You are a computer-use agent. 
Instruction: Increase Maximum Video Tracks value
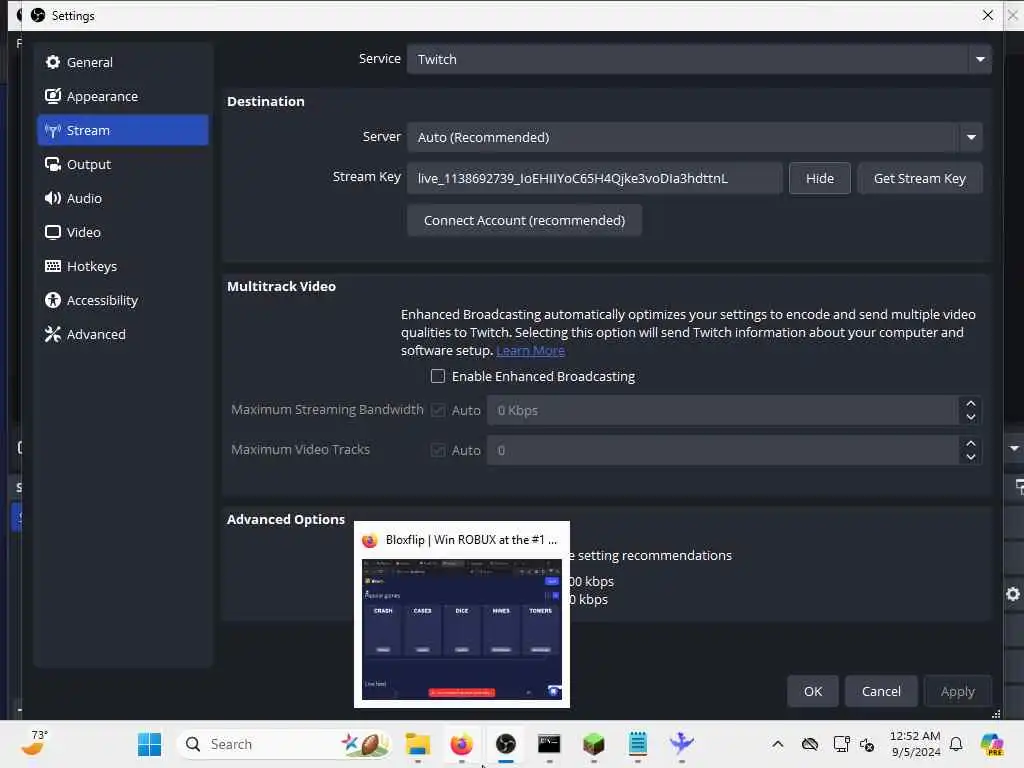[x=970, y=443]
